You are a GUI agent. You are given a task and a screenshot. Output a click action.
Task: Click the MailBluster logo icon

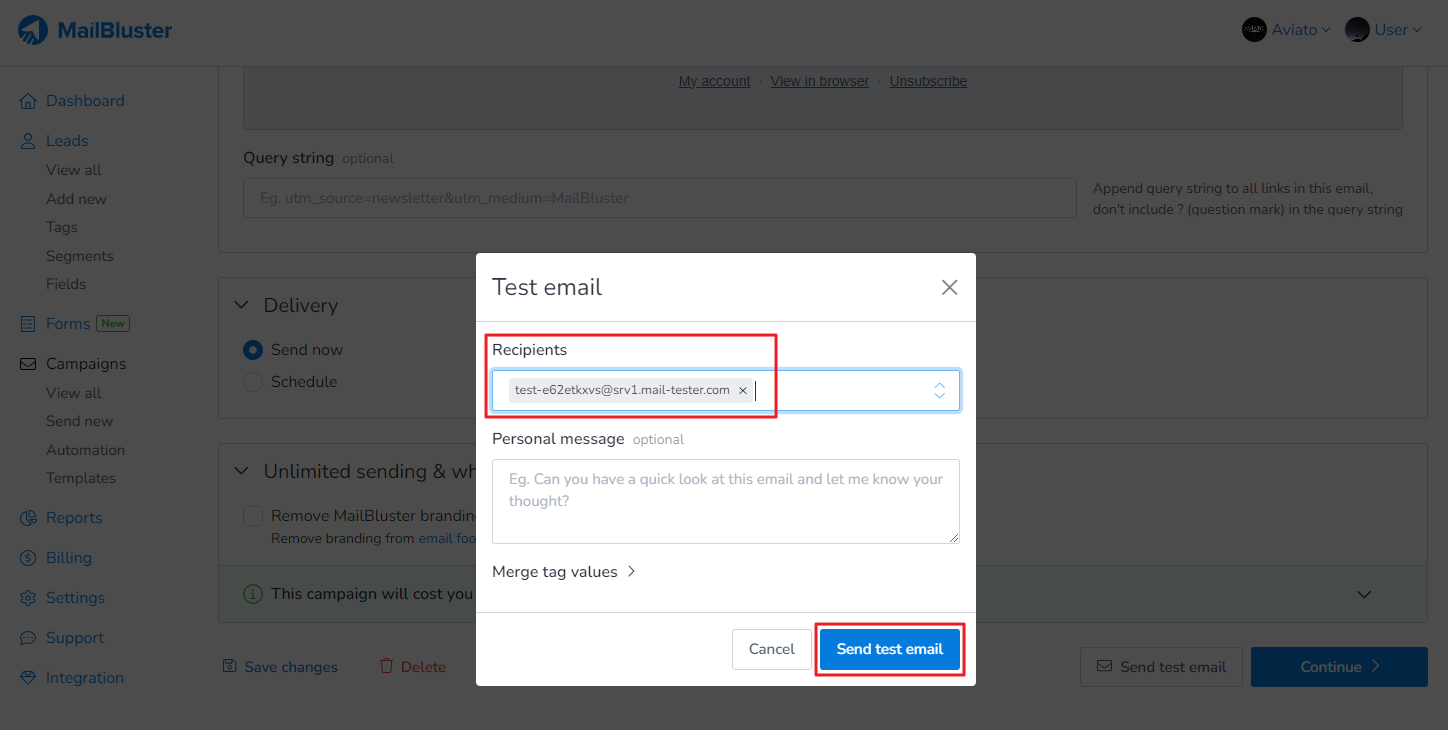[x=33, y=29]
